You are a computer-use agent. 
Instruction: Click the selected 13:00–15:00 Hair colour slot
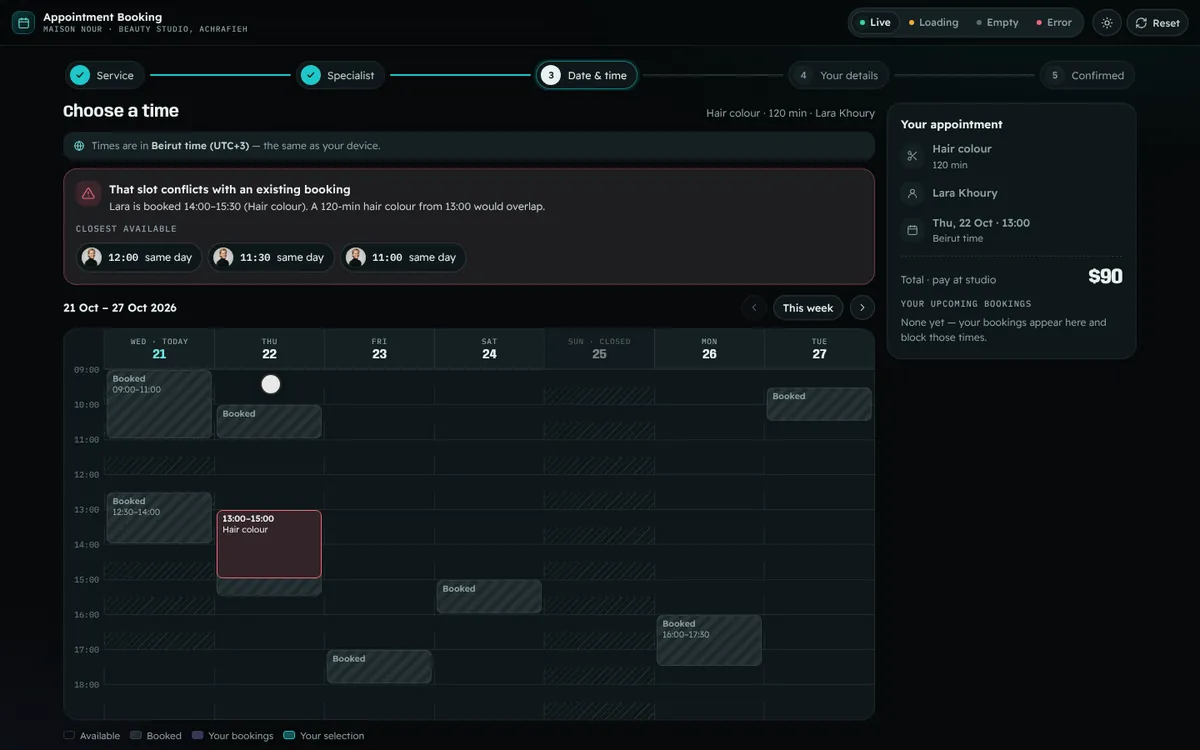269,544
